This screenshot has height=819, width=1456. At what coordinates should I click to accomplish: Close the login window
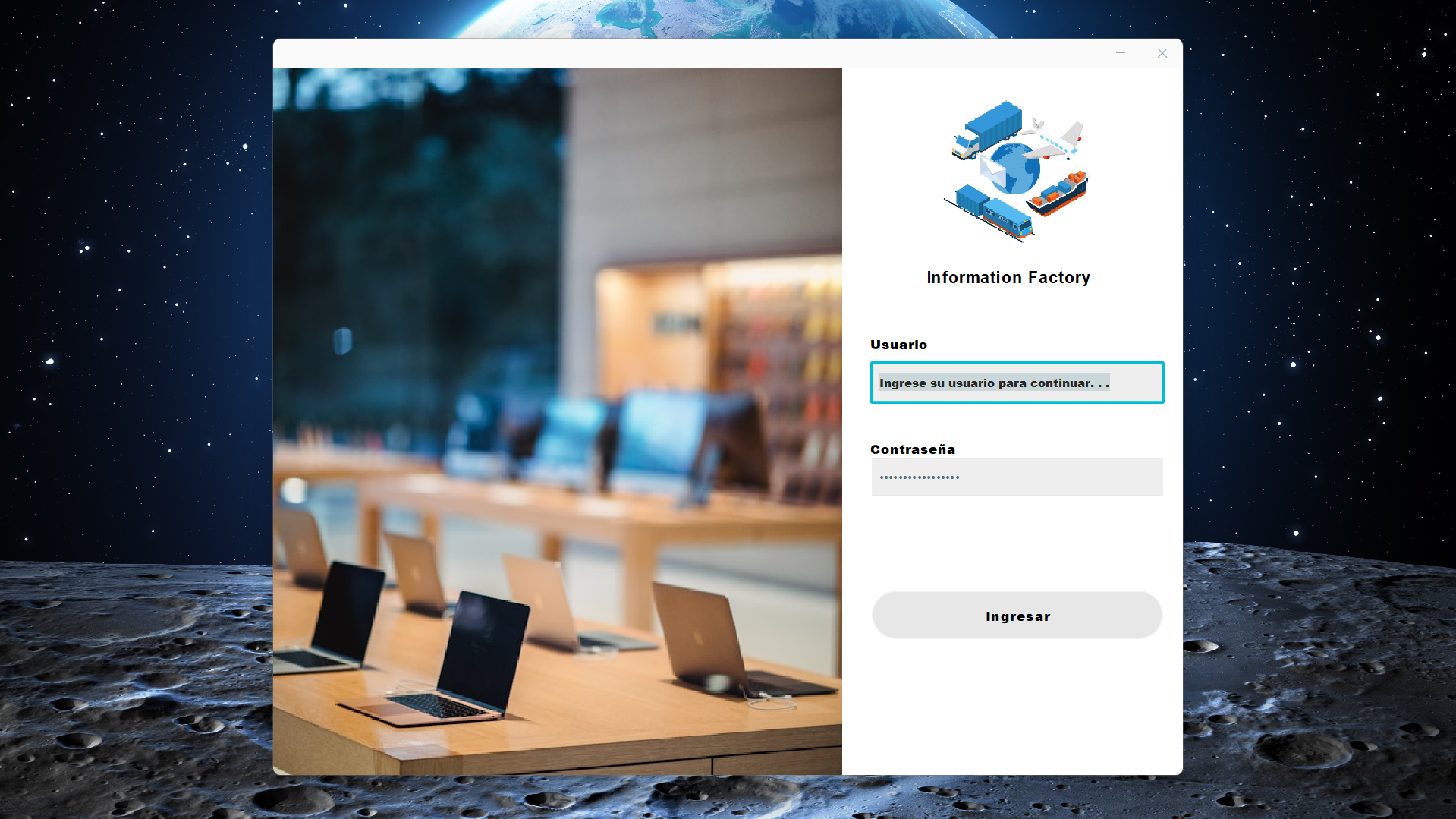tap(1162, 53)
